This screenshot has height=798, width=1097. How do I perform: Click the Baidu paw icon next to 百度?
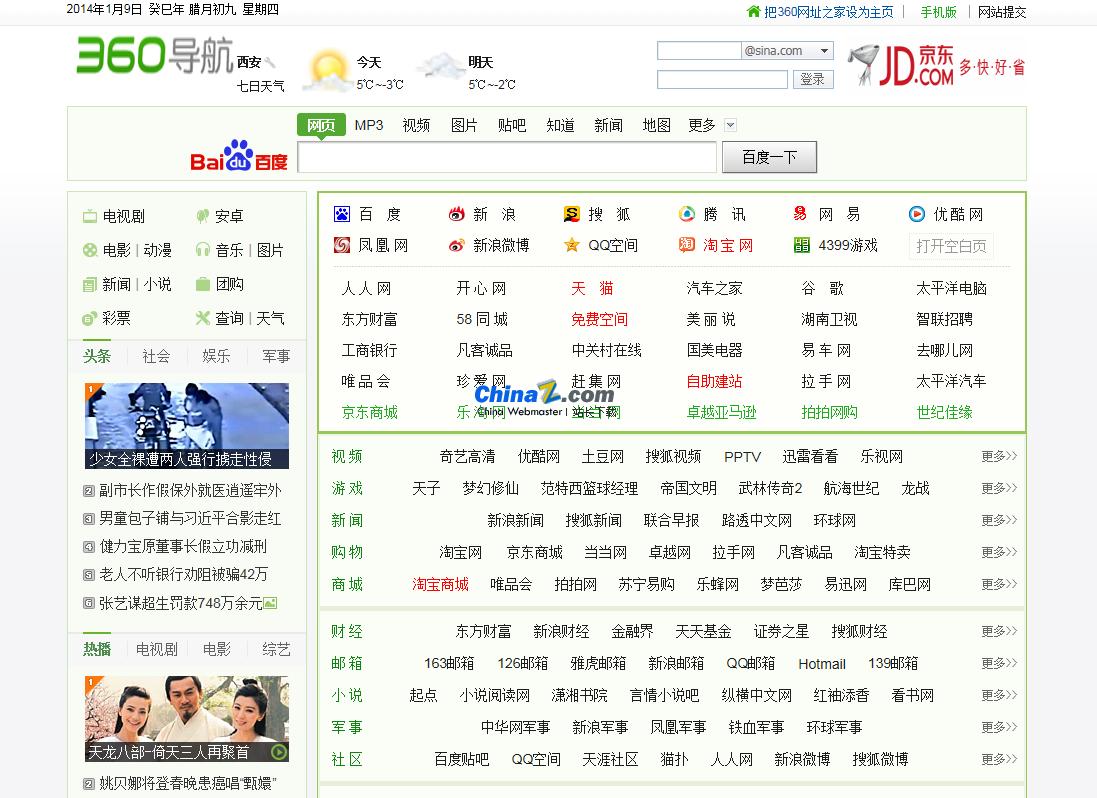click(x=341, y=214)
